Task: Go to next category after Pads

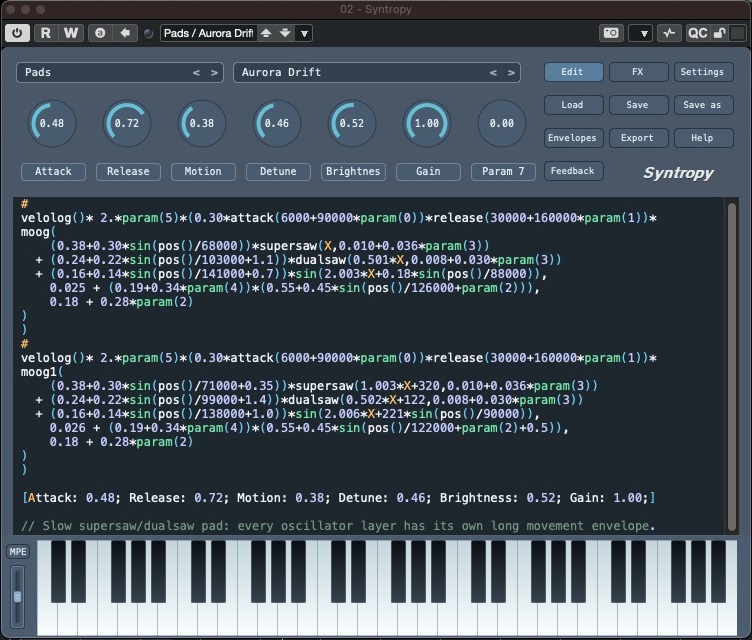Action: click(x=214, y=72)
